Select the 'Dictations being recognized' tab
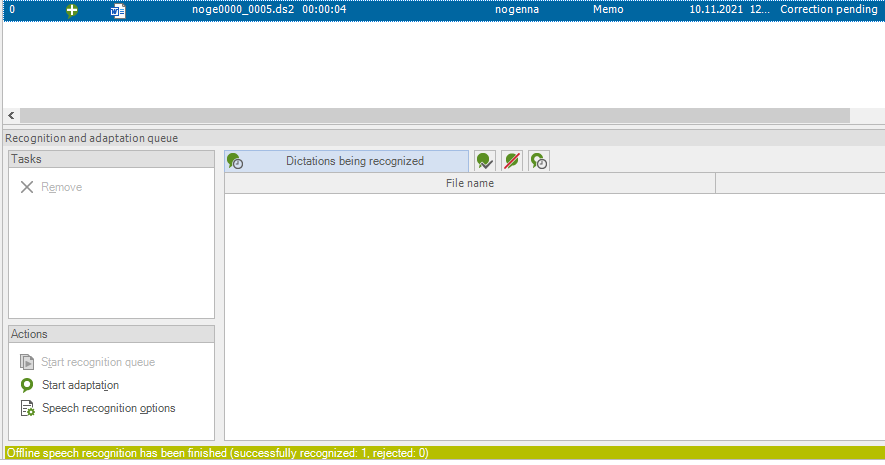The width and height of the screenshot is (885, 465). point(347,161)
